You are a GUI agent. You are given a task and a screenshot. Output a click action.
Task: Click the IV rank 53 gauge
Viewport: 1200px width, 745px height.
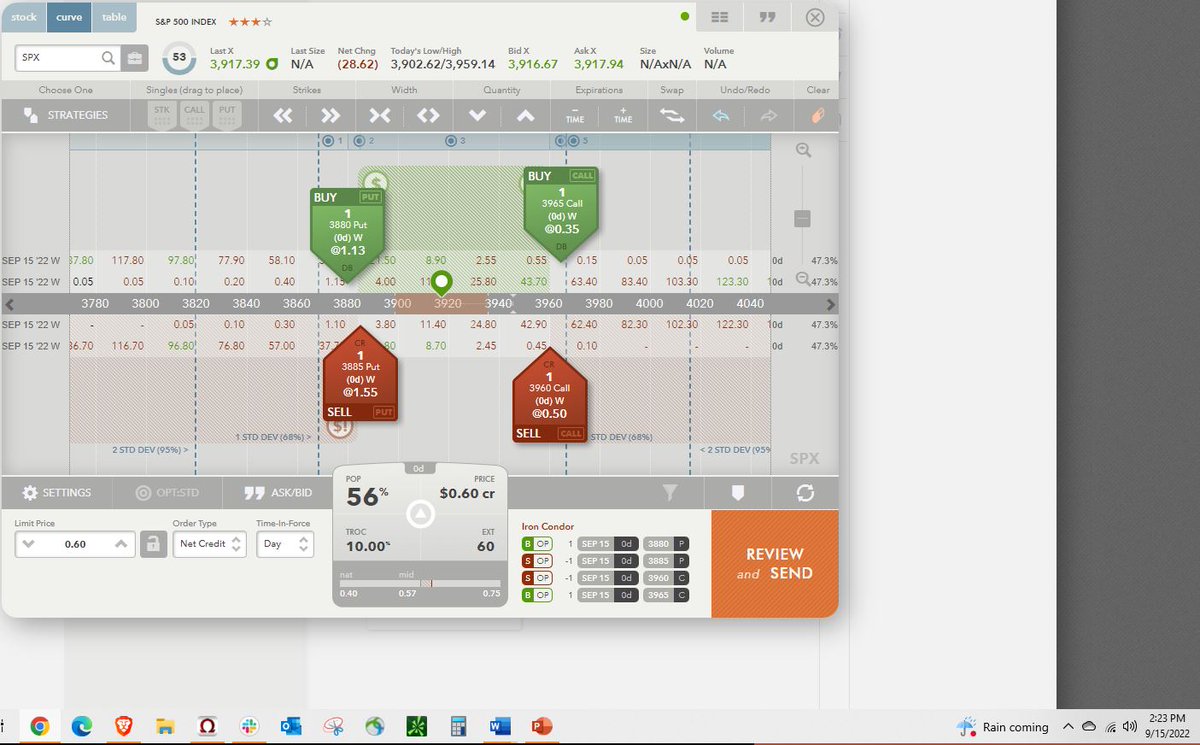coord(179,58)
